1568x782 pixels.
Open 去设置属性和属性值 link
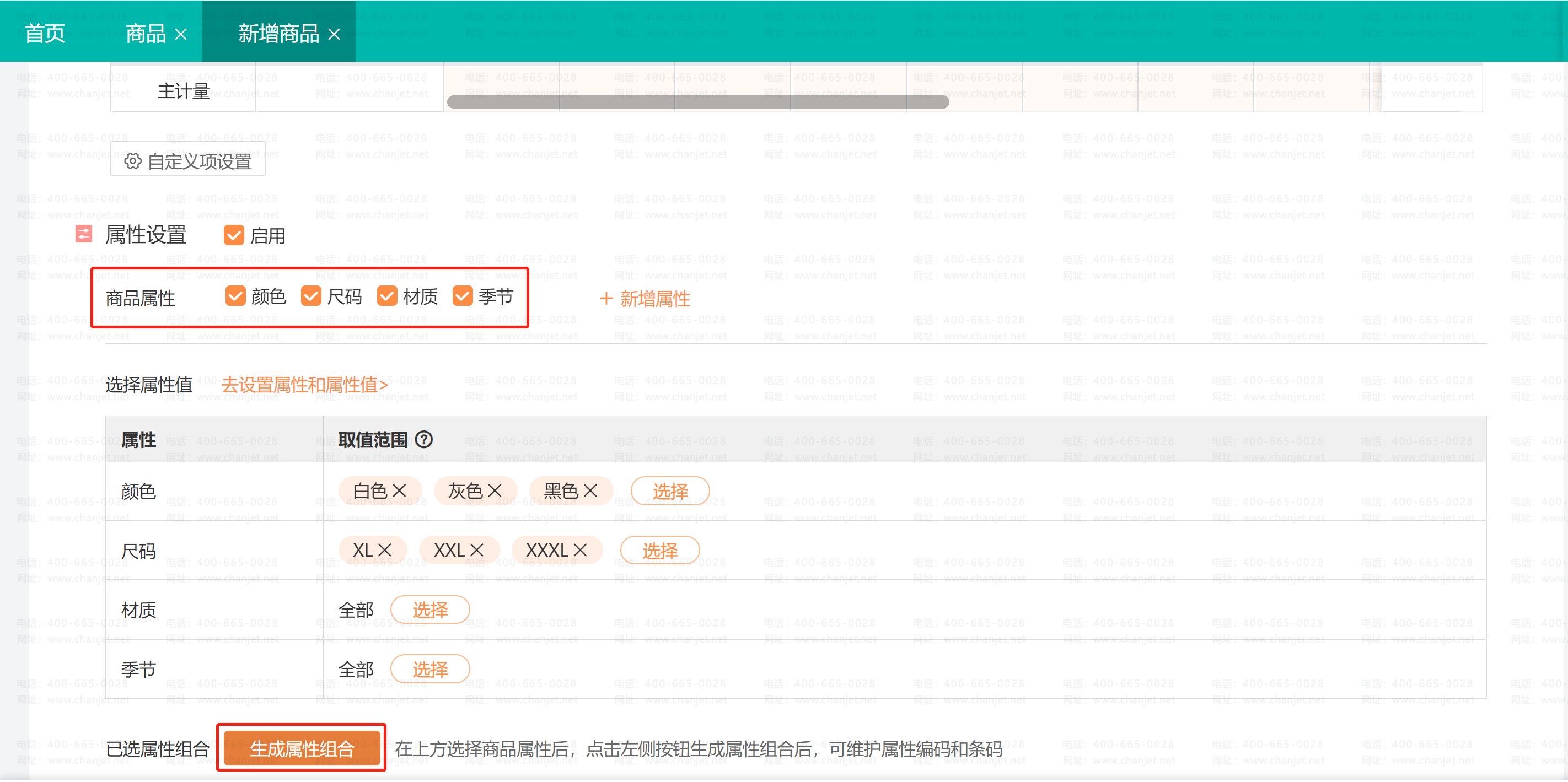pos(304,385)
